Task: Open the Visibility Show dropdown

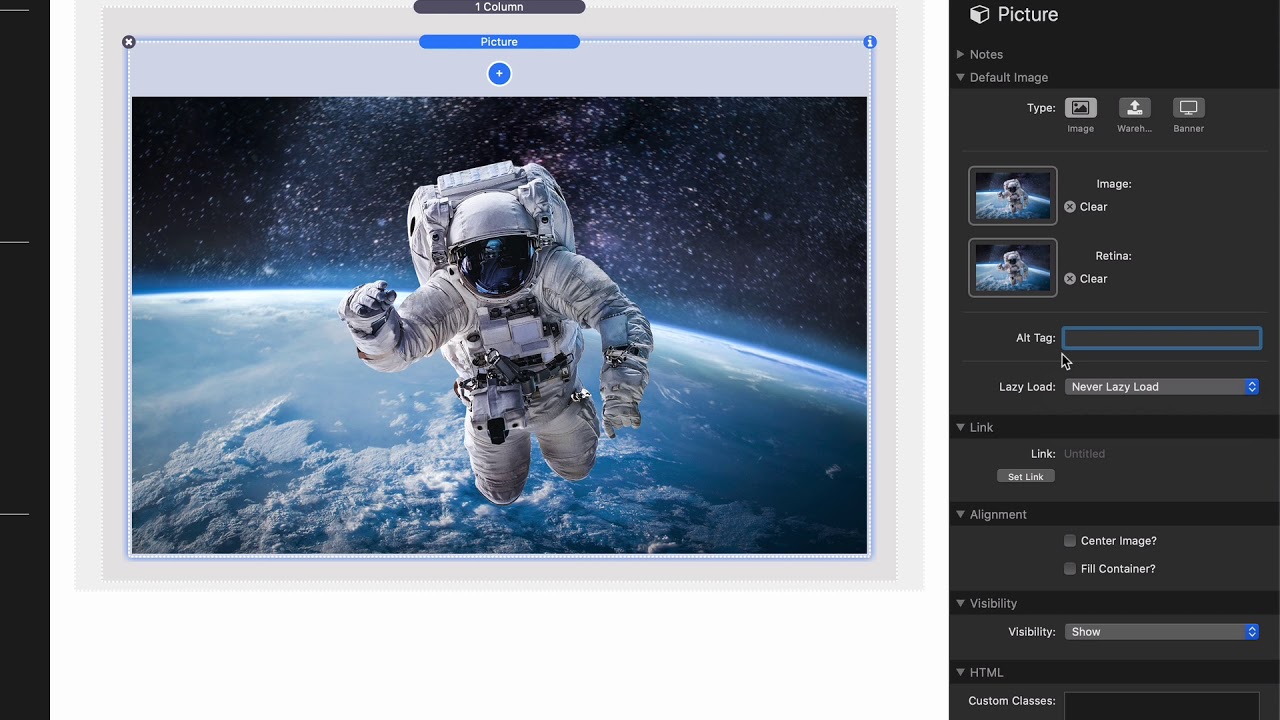Action: [1161, 632]
